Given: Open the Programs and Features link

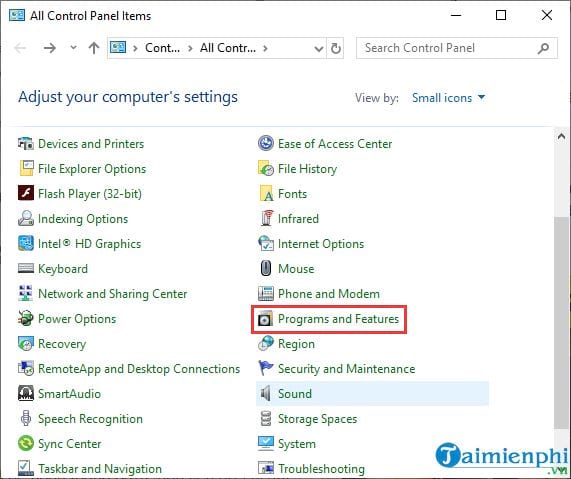Looking at the screenshot, I should (338, 319).
